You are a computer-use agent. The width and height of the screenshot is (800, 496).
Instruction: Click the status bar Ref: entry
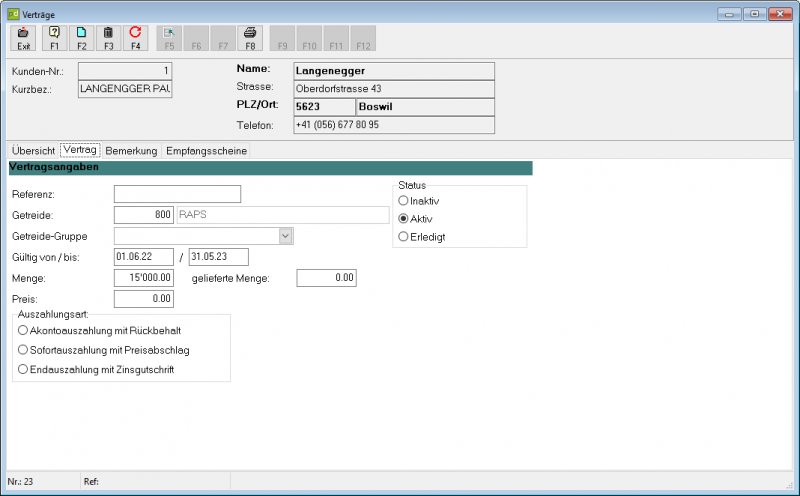(91, 481)
